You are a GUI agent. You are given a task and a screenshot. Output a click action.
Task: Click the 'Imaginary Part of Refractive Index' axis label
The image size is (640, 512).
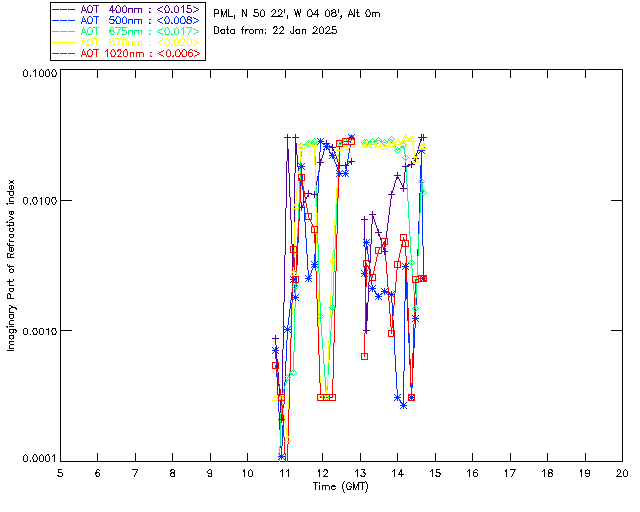tap(13, 266)
